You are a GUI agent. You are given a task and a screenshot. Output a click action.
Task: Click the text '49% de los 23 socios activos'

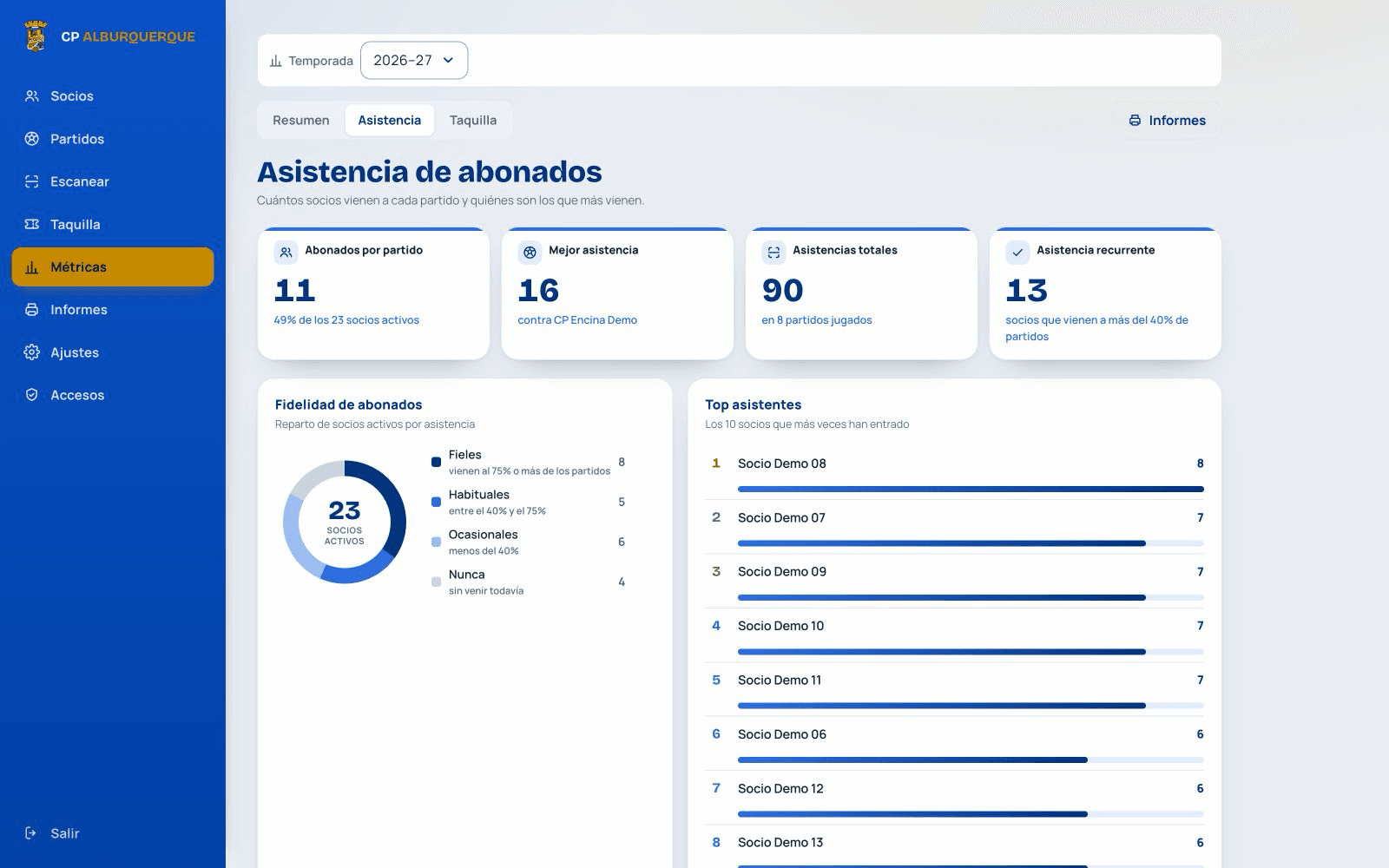[346, 320]
